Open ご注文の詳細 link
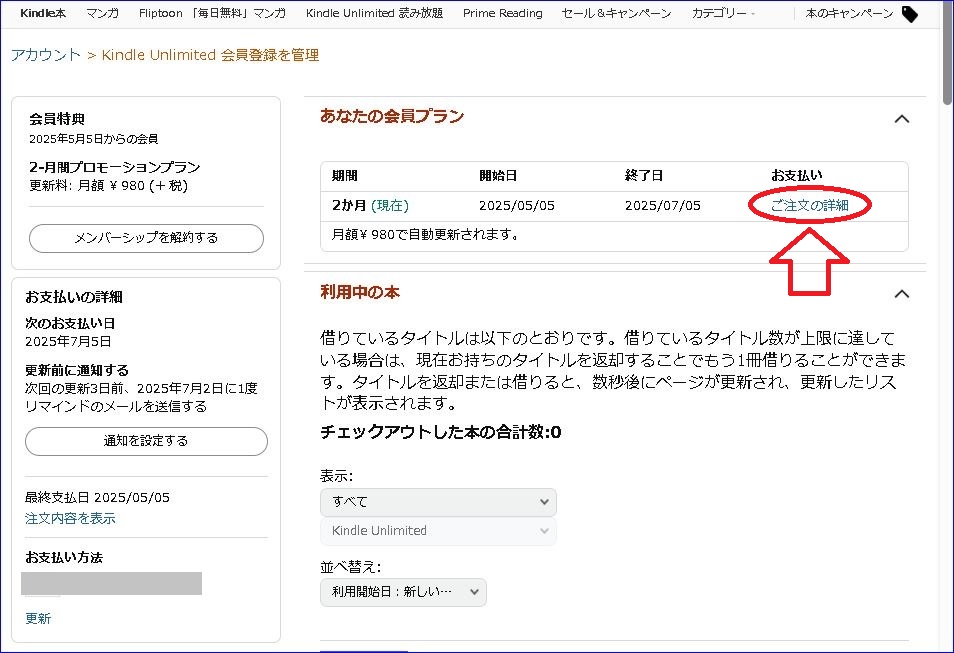The height and width of the screenshot is (653, 954). click(x=809, y=205)
